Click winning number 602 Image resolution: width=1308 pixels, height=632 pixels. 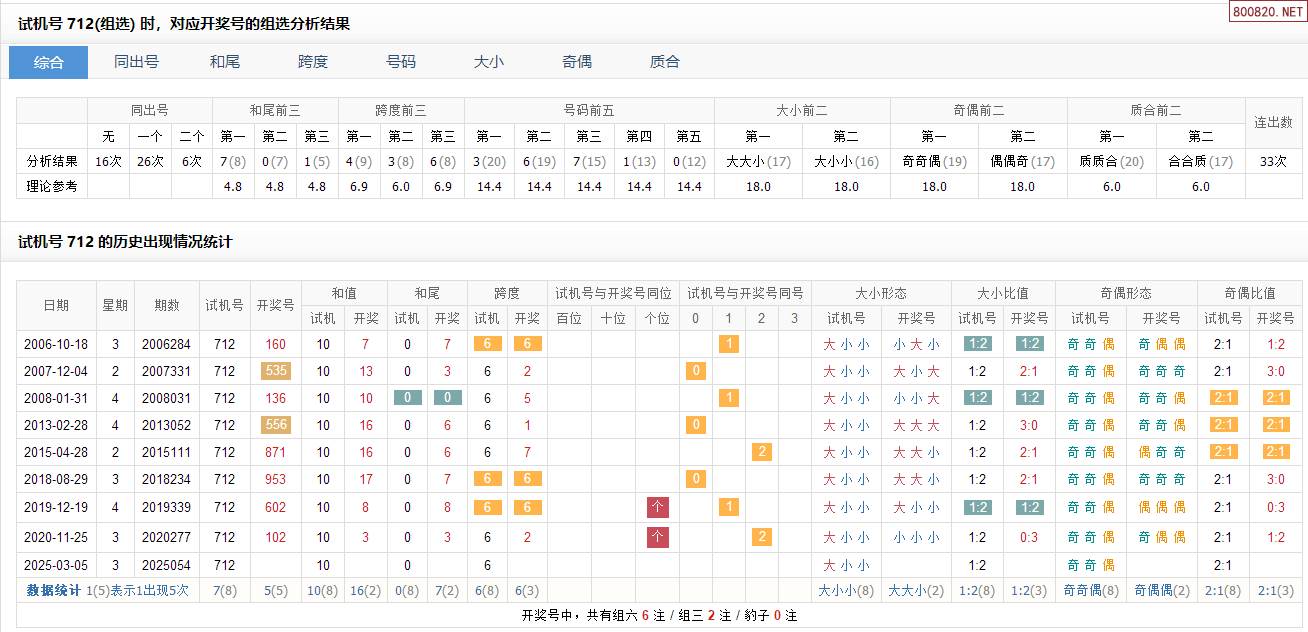[x=276, y=507]
